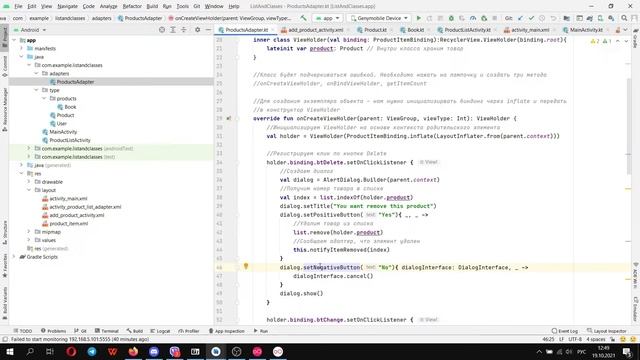Open the Refactor menu

tap(132, 6)
